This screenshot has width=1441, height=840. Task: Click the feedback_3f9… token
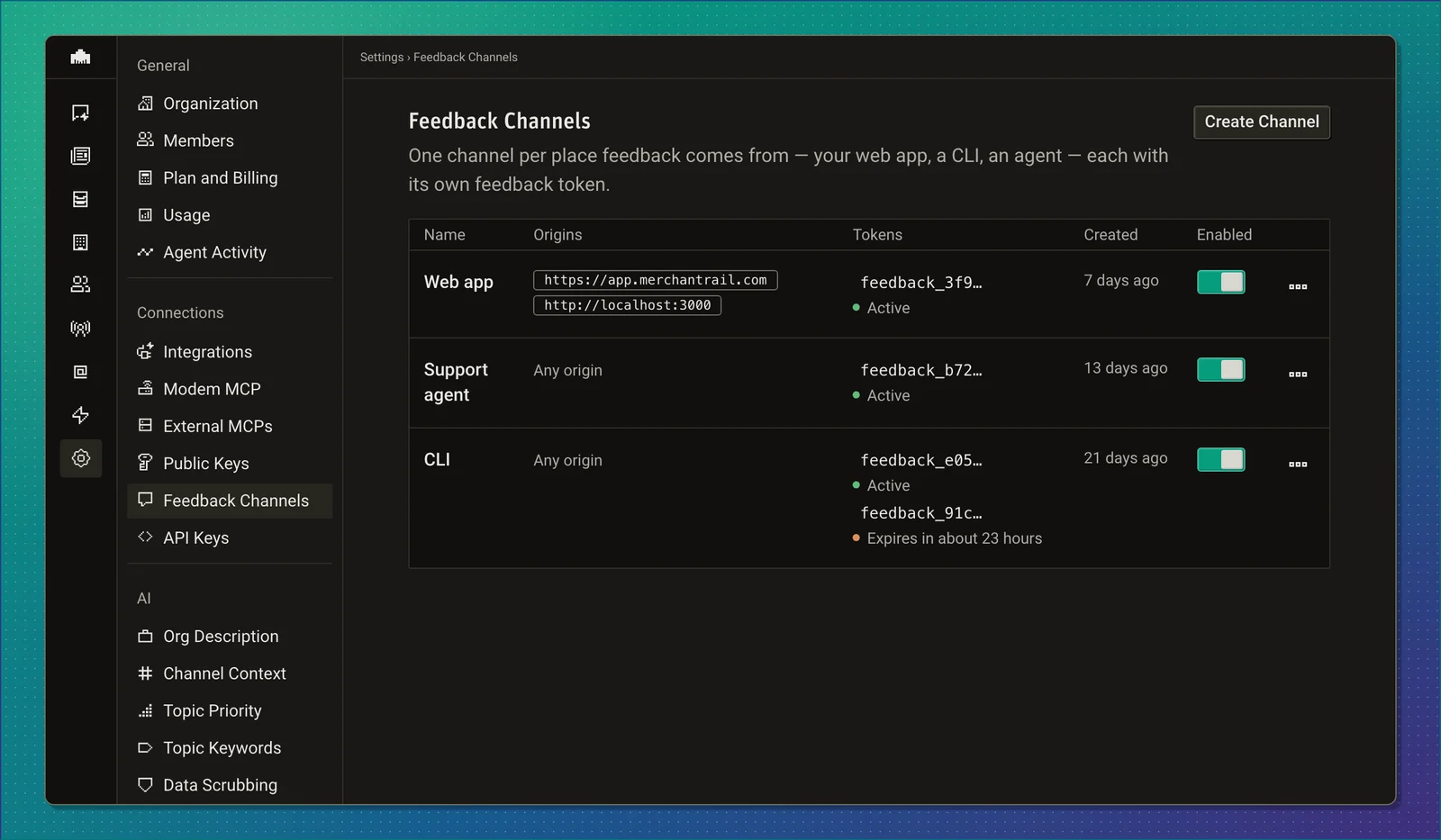(x=921, y=283)
